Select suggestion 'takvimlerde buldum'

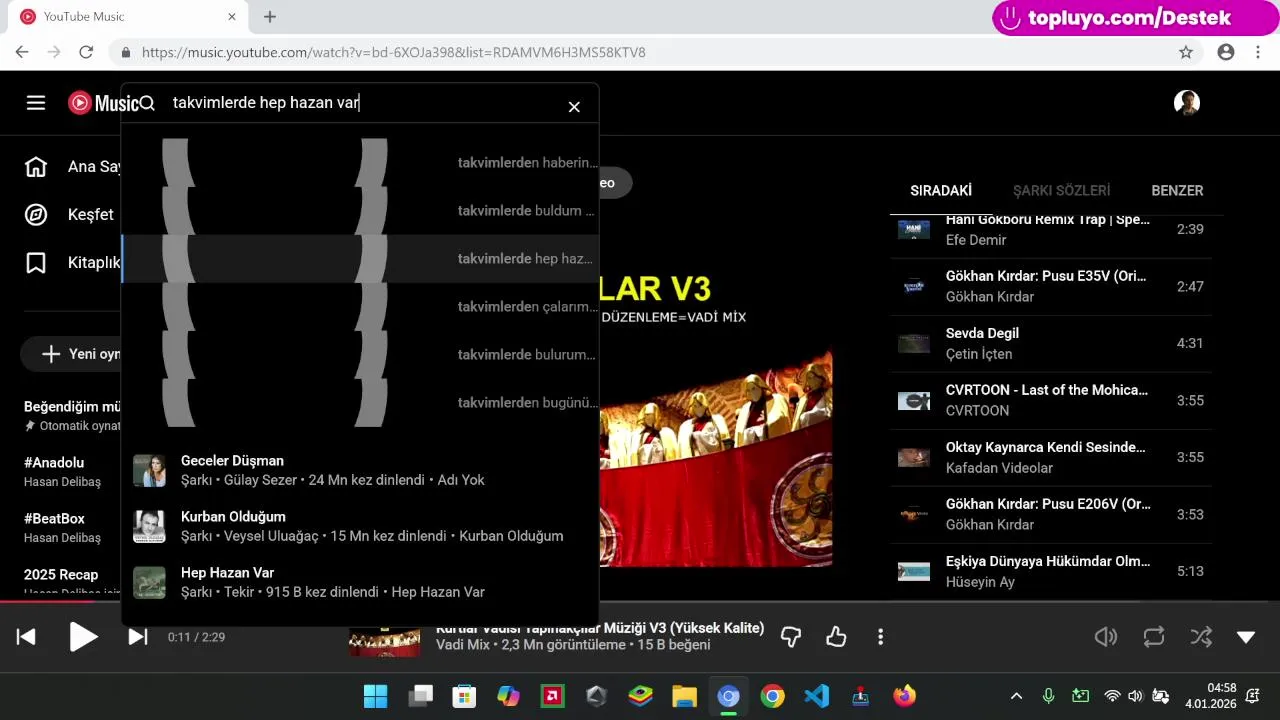point(360,211)
